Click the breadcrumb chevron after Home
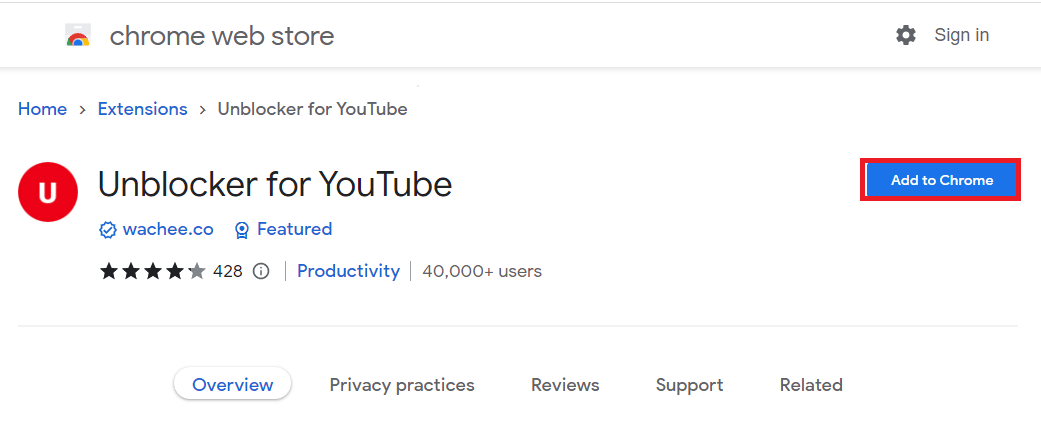Image resolution: width=1041 pixels, height=421 pixels. 82,110
